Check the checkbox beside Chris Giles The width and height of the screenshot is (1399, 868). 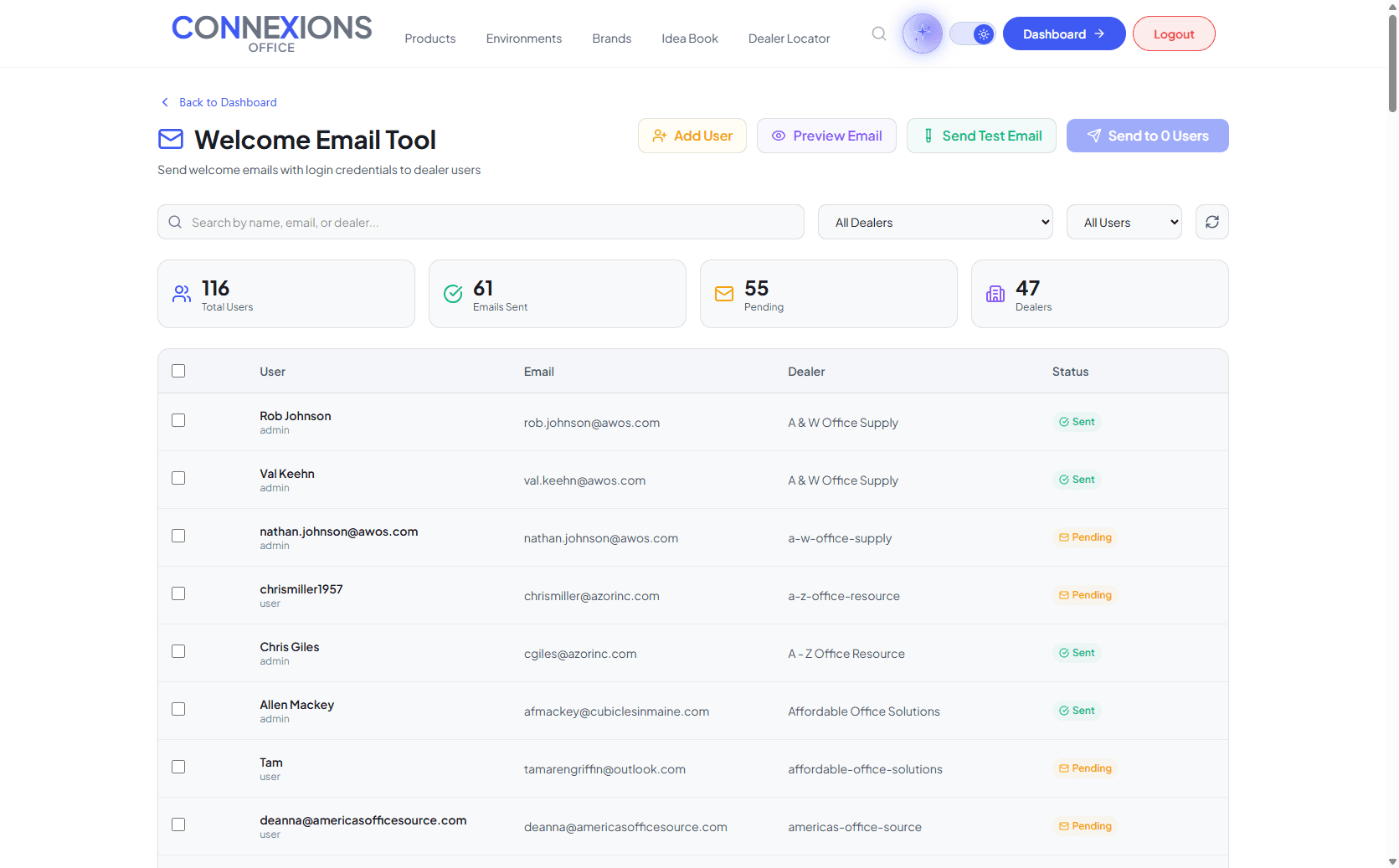pos(177,651)
